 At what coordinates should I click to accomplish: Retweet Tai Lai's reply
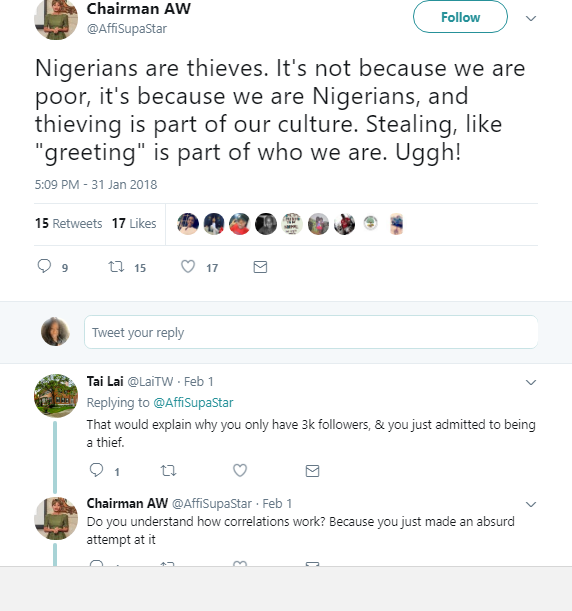tap(168, 471)
